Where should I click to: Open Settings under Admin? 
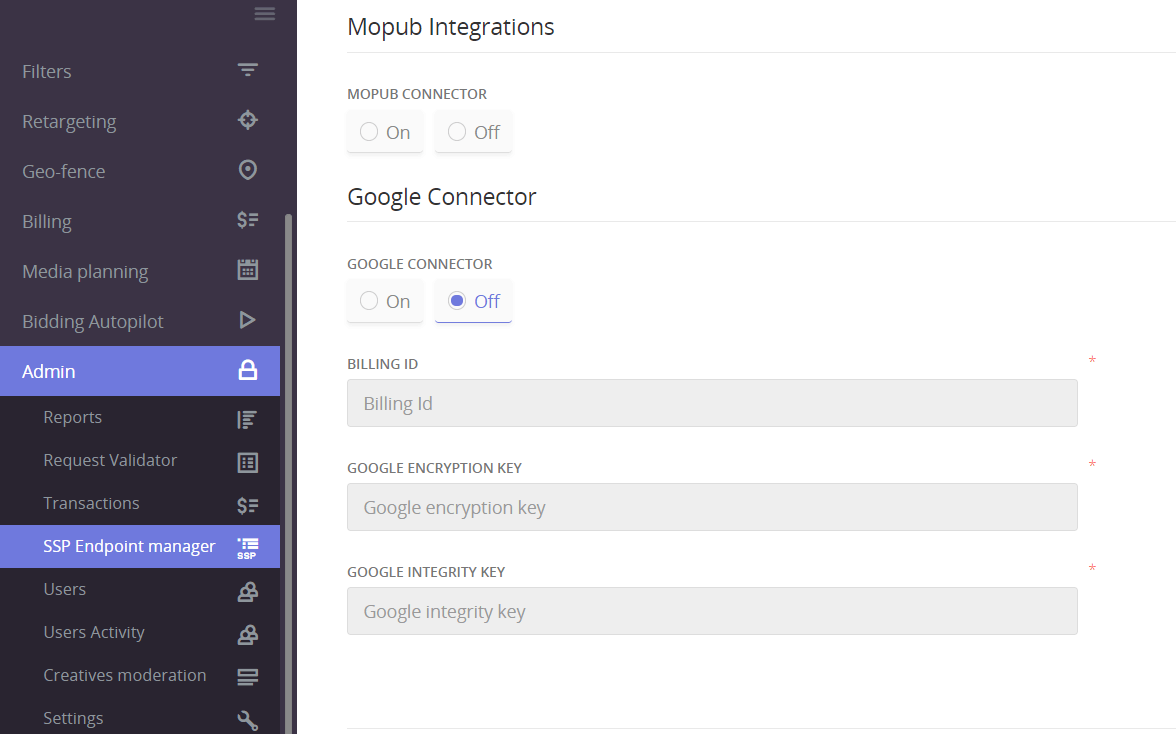(x=140, y=718)
